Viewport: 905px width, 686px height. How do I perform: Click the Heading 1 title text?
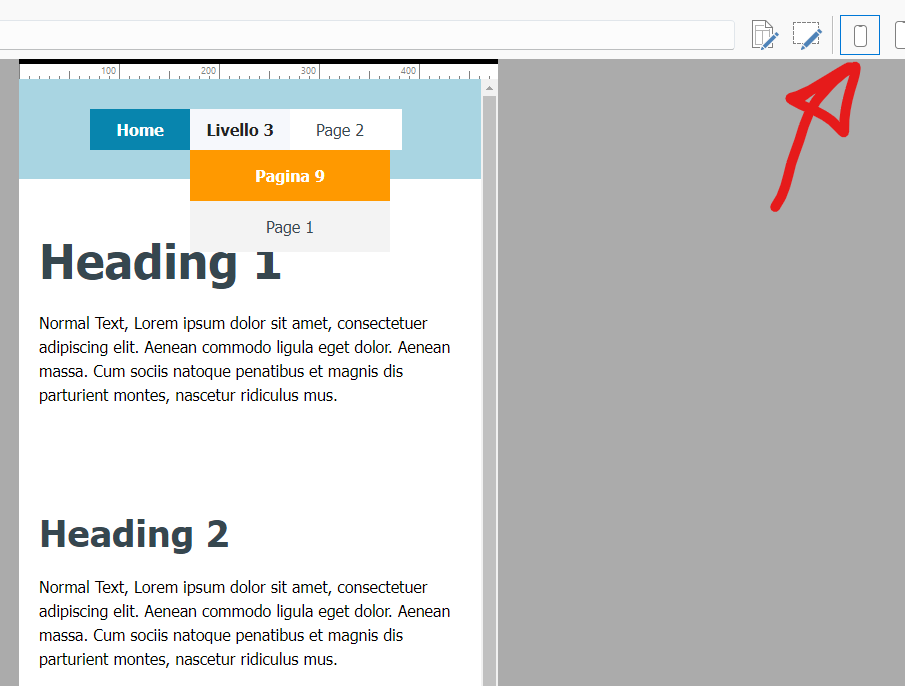pyautogui.click(x=160, y=263)
